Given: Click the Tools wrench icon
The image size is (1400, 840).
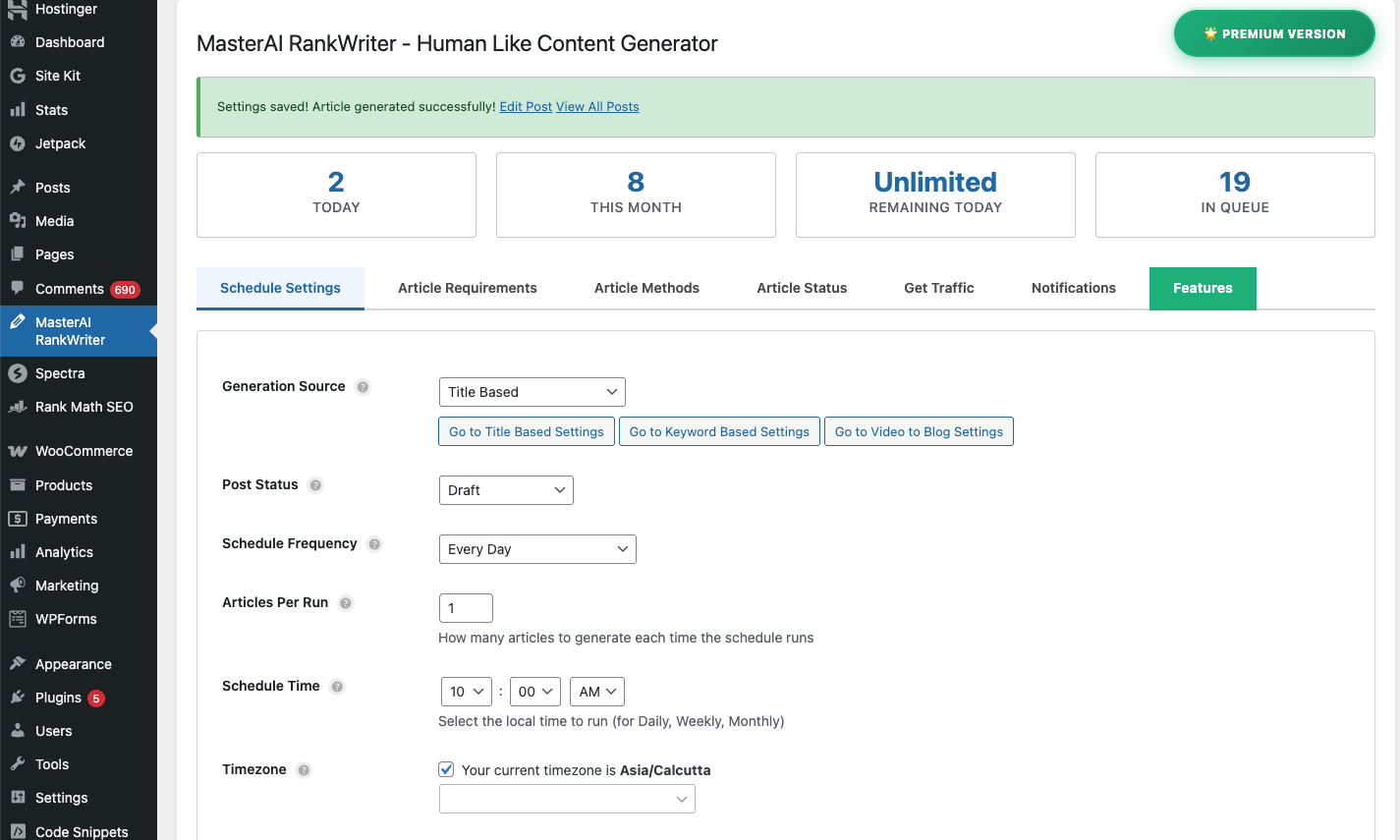Looking at the screenshot, I should [18, 764].
